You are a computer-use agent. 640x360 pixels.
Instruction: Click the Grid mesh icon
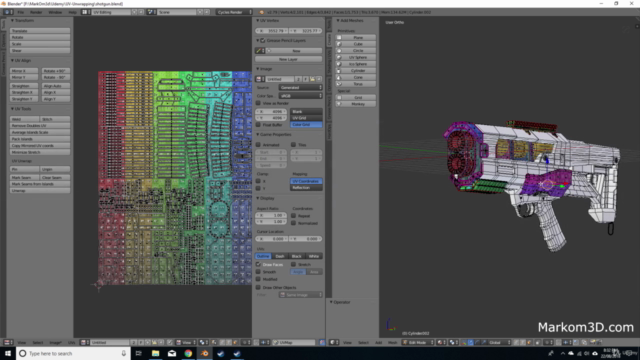339,98
